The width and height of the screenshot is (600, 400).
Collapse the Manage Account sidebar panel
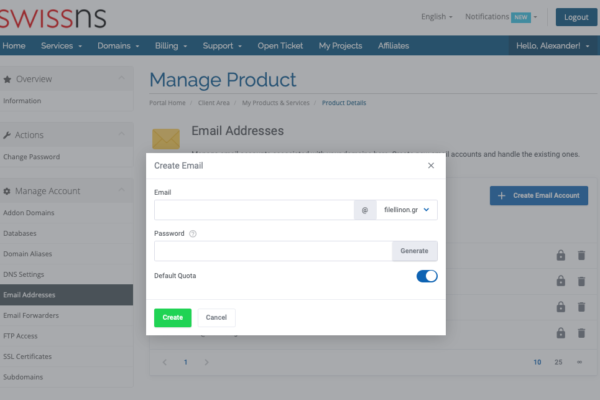(x=121, y=191)
